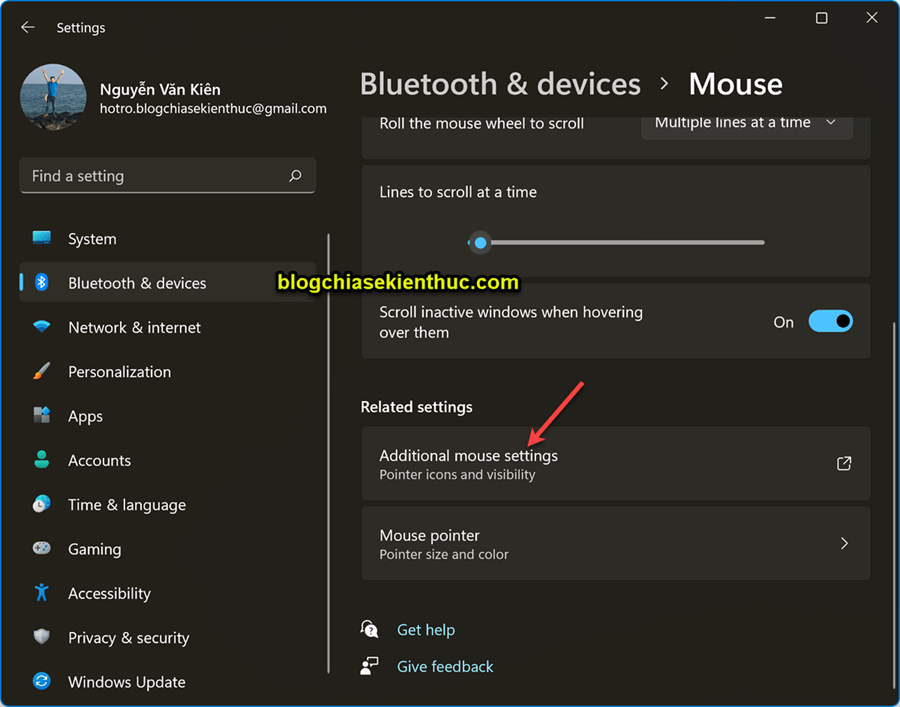Click the Windows Update sync icon
900x707 pixels.
[41, 681]
